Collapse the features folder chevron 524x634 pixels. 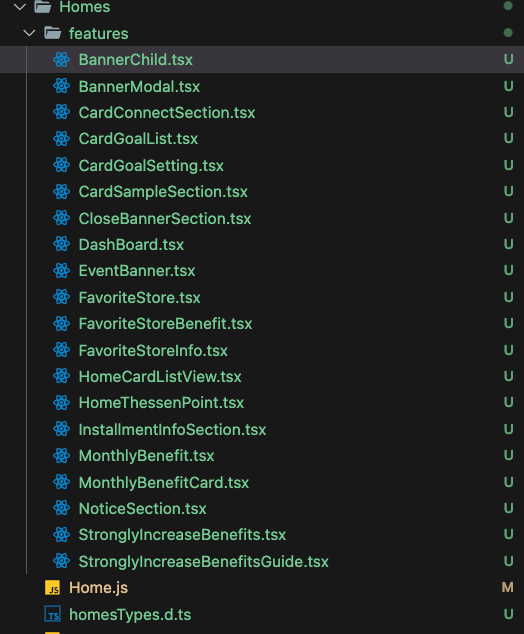pyautogui.click(x=29, y=33)
